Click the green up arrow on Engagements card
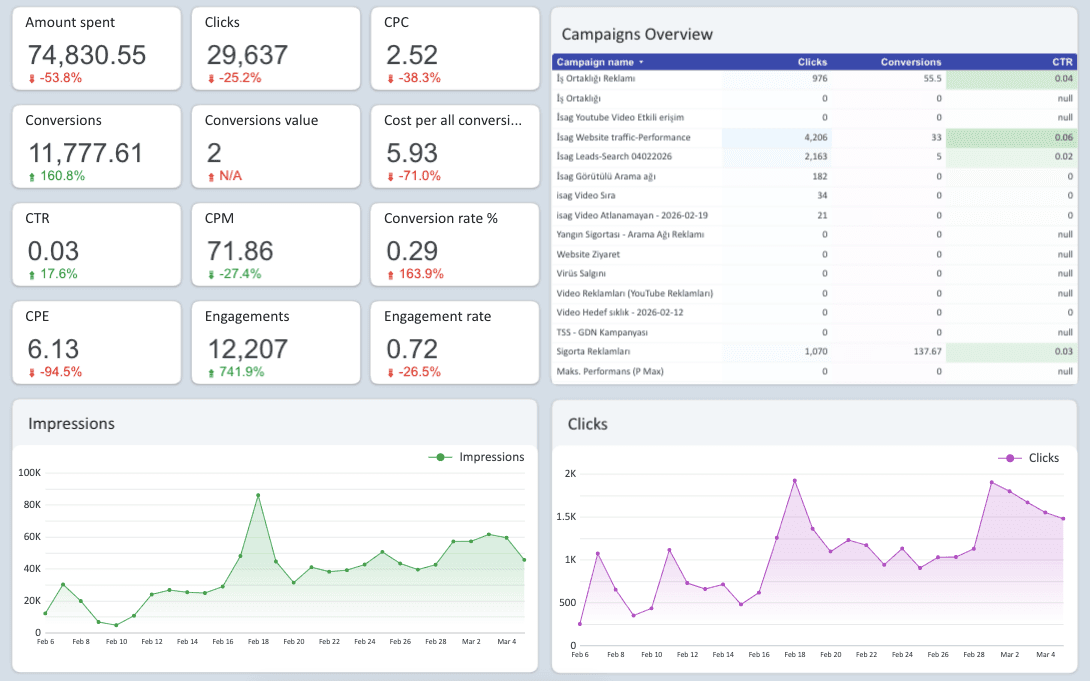Image resolution: width=1090 pixels, height=681 pixels. tap(210, 372)
